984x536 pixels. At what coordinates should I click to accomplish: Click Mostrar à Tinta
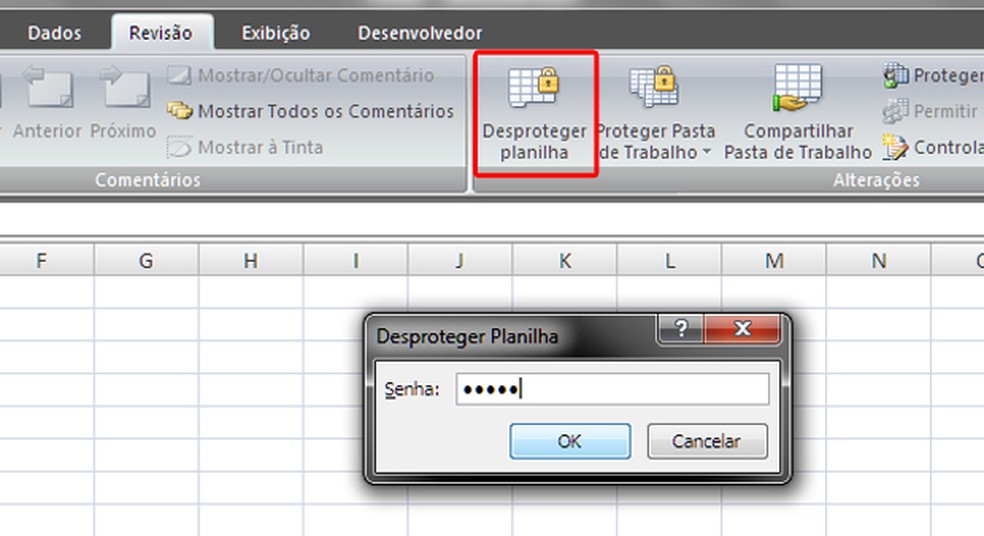(245, 147)
